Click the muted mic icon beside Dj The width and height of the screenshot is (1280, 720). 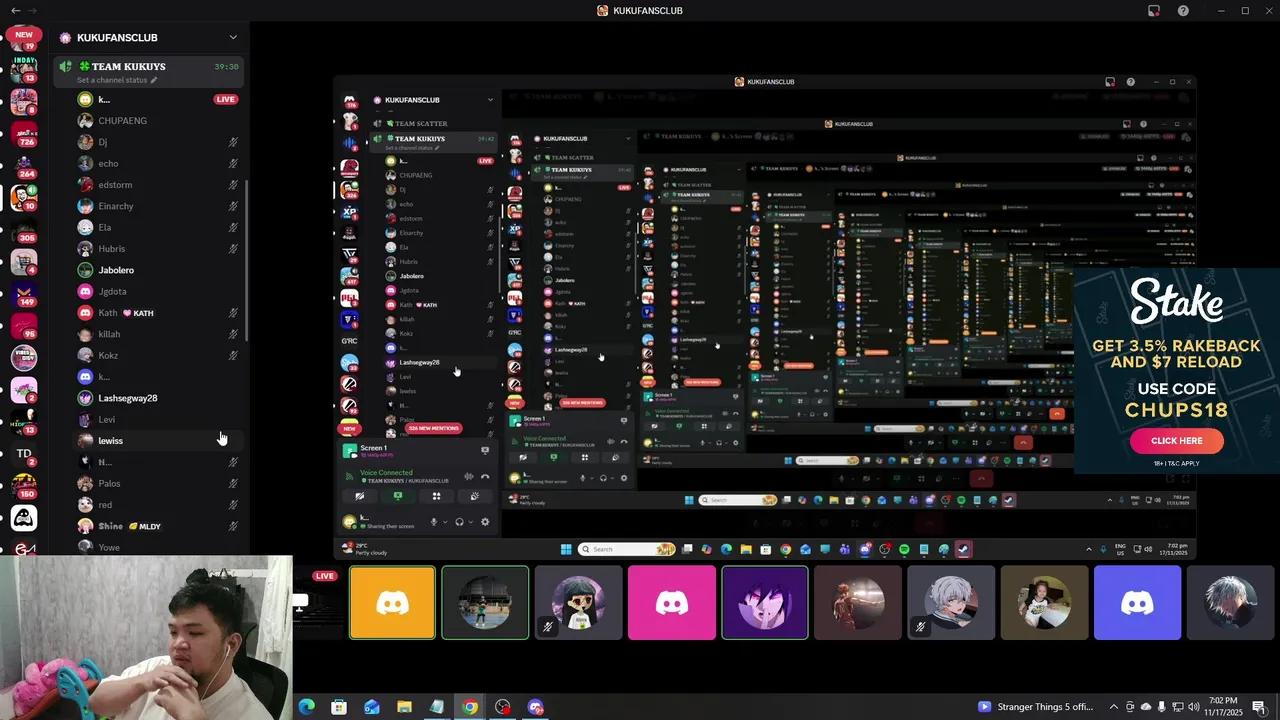tap(233, 142)
